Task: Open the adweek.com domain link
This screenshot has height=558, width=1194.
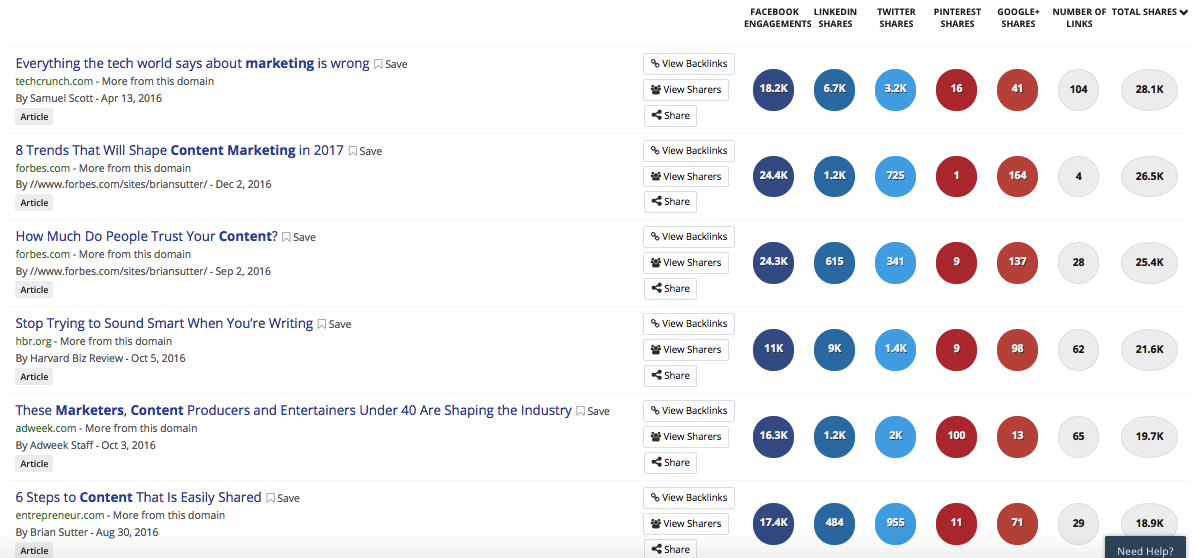Action: tap(46, 429)
